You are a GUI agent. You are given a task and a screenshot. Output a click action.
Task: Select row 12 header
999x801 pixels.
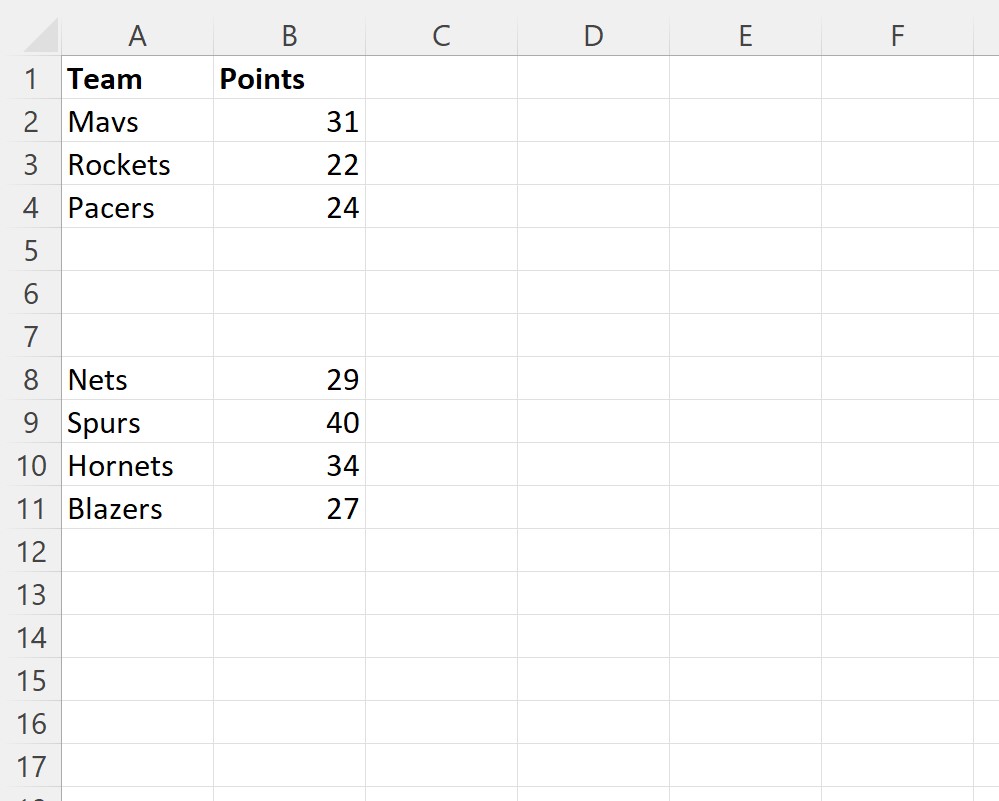point(31,551)
